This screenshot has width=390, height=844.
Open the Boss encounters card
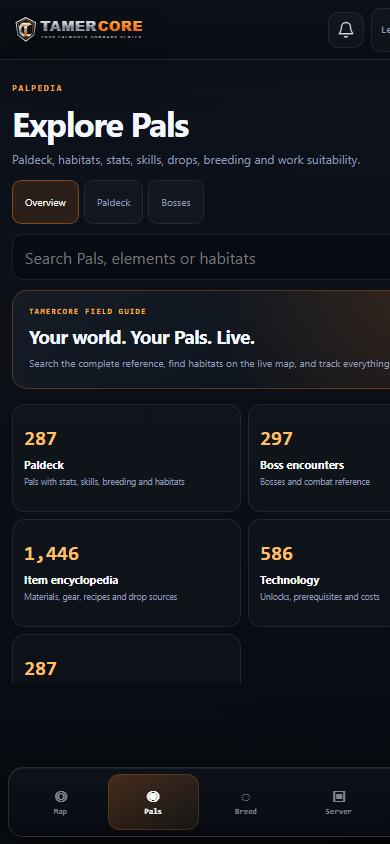point(319,458)
